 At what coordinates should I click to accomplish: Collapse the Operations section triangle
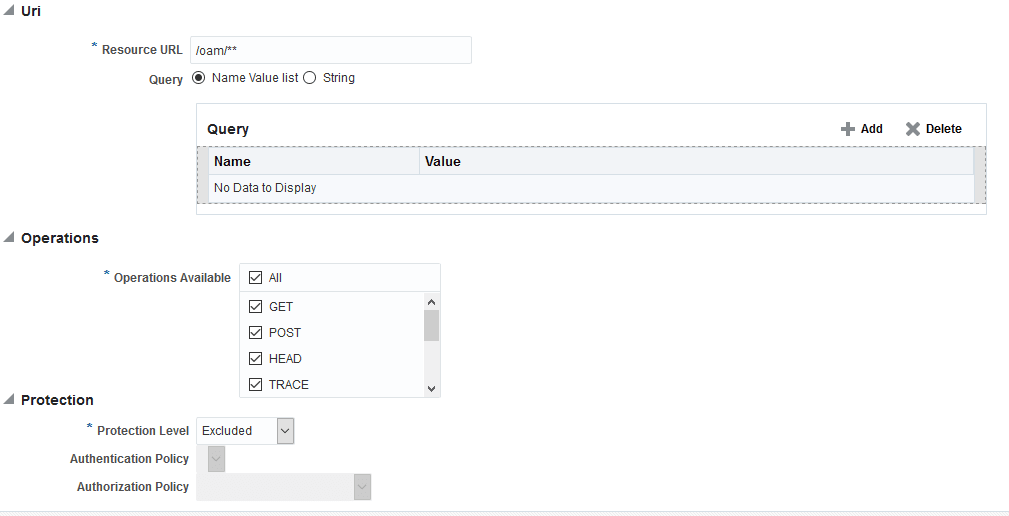point(8,237)
